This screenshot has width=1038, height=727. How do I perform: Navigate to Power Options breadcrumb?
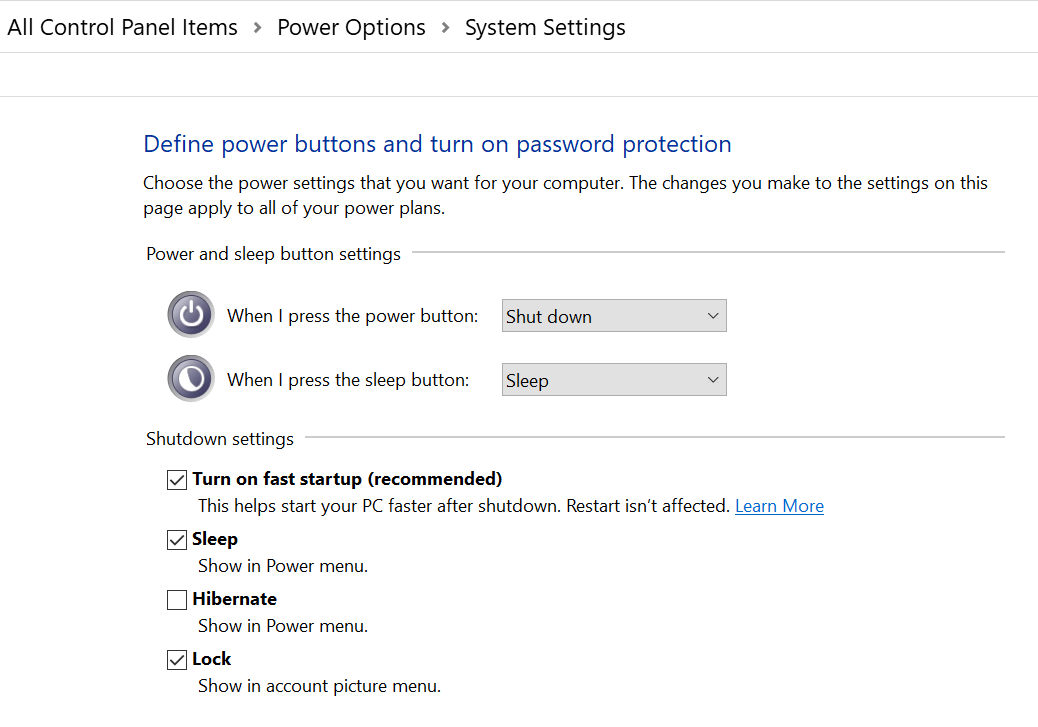pos(351,28)
